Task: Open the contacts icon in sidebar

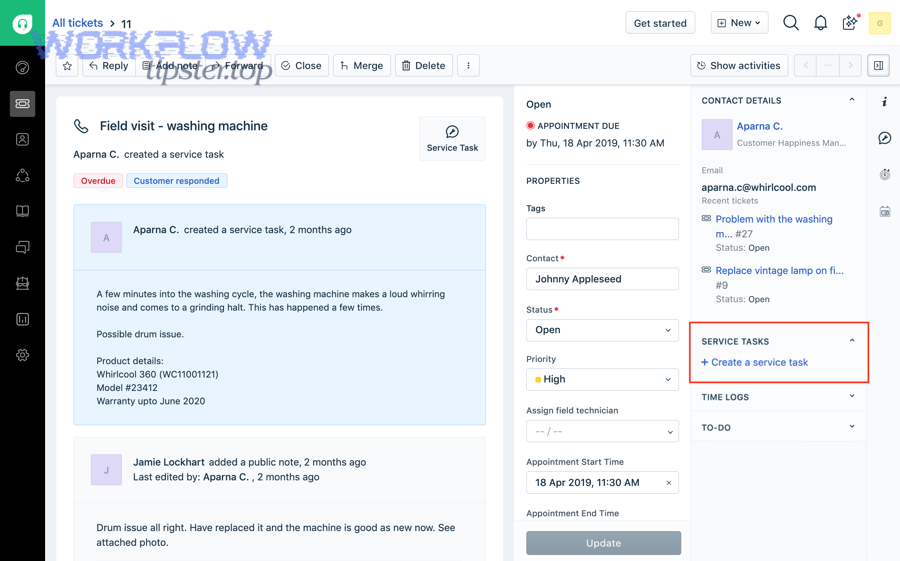Action: pos(22,140)
